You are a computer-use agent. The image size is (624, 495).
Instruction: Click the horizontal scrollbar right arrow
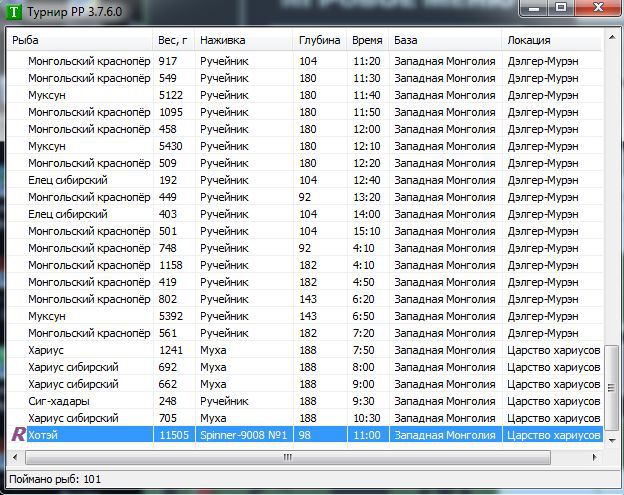click(x=595, y=457)
